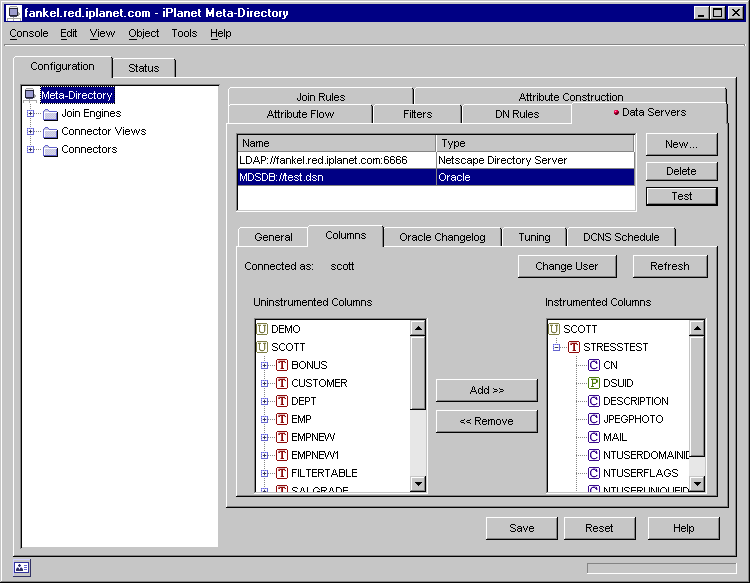
Task: Click the Type column header
Action: (535, 143)
